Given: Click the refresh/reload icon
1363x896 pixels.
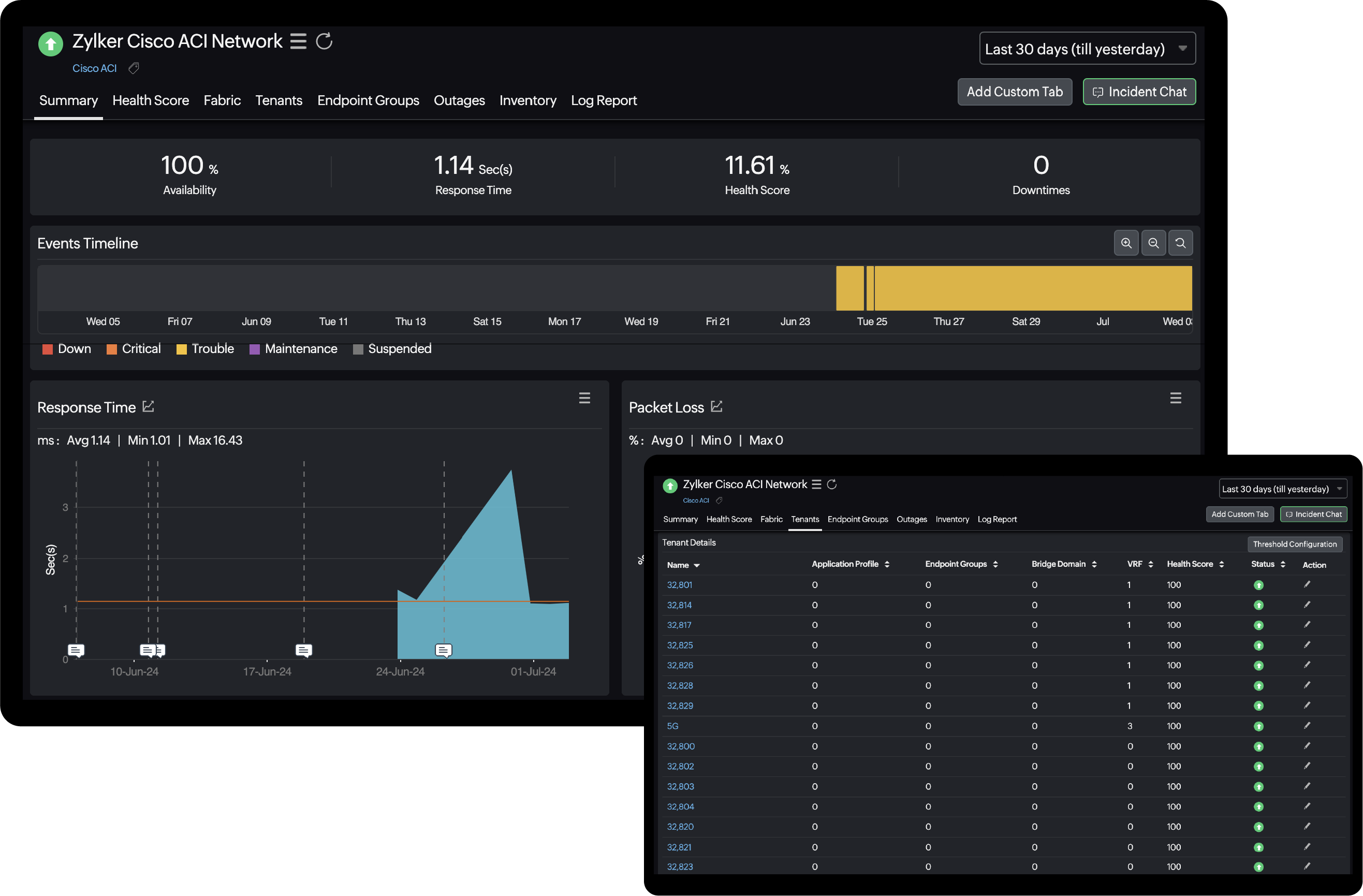Looking at the screenshot, I should (324, 40).
